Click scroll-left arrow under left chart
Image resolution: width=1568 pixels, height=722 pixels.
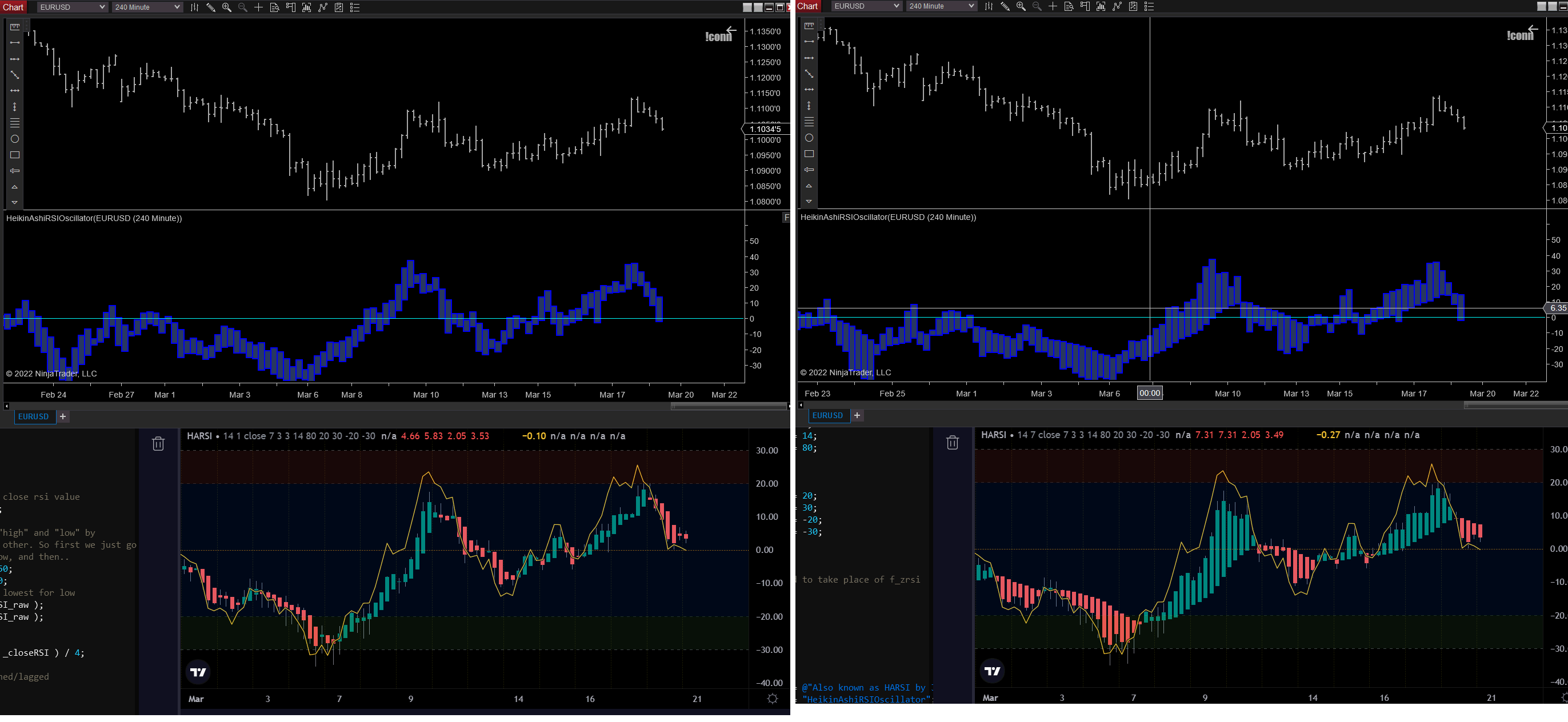point(6,406)
